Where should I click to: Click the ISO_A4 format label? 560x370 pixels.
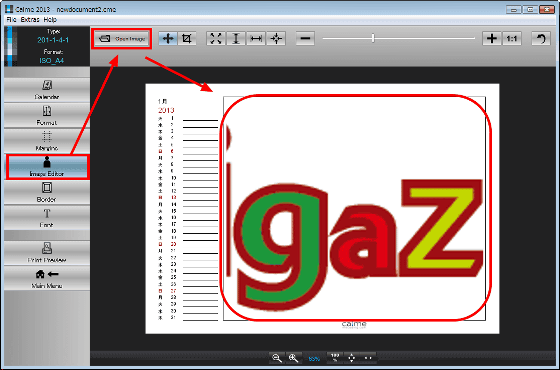pyautogui.click(x=52, y=61)
